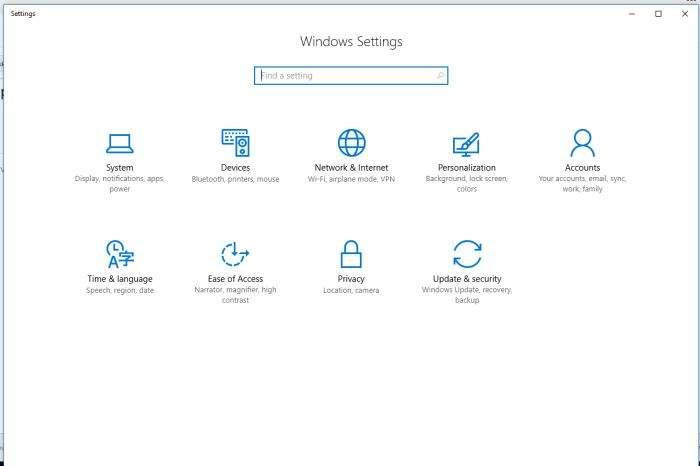Open the Time & language clock icon
The width and height of the screenshot is (700, 466).
[120, 254]
